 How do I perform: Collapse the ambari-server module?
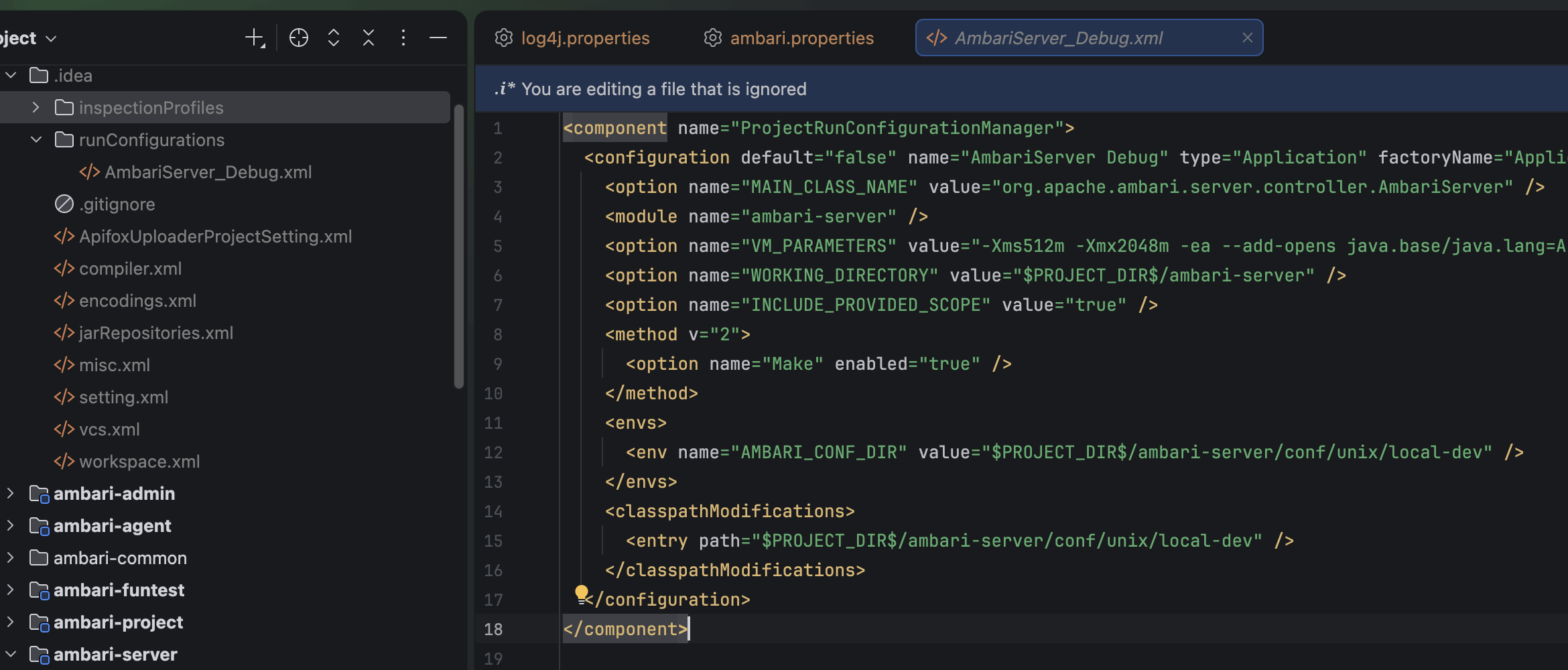11,655
